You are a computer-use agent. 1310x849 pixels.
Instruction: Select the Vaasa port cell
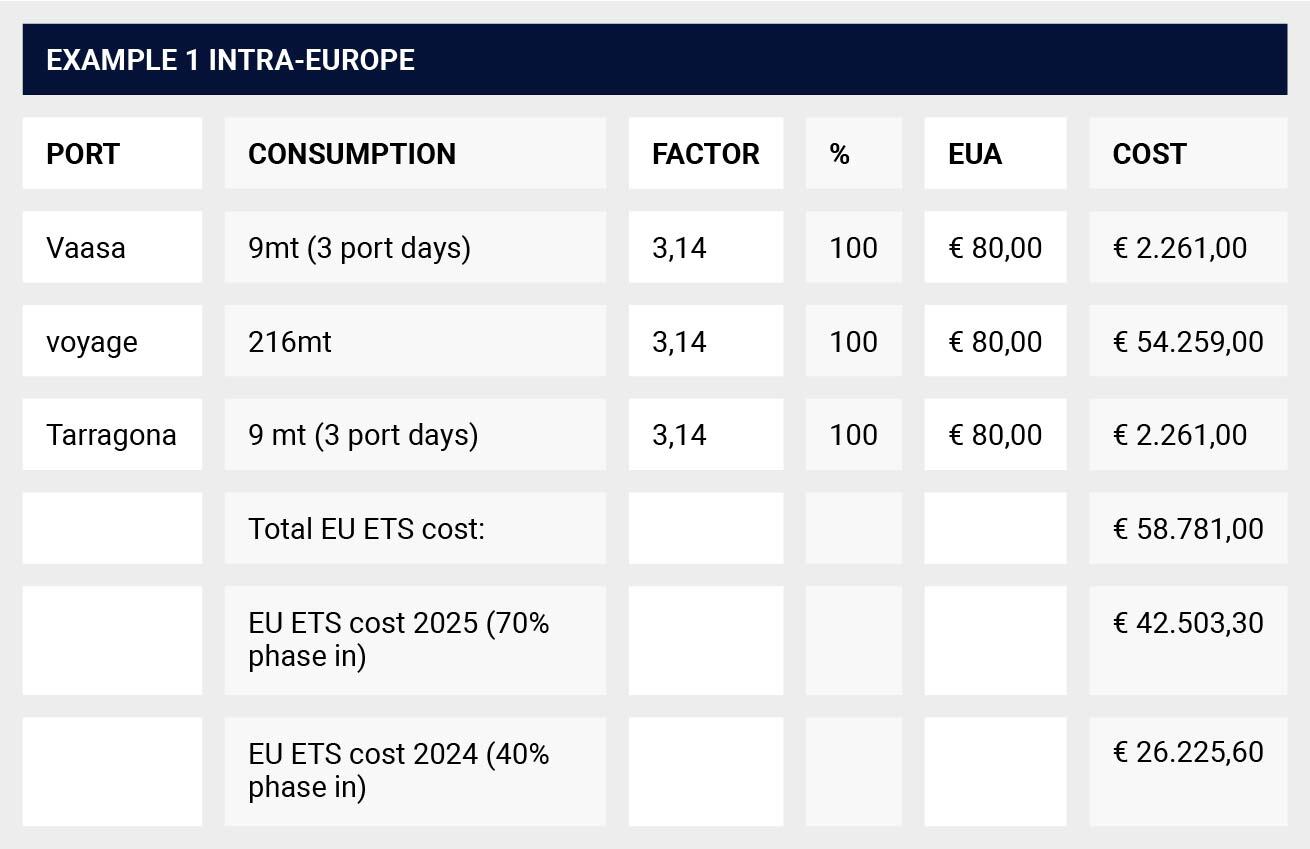pyautogui.click(x=112, y=247)
